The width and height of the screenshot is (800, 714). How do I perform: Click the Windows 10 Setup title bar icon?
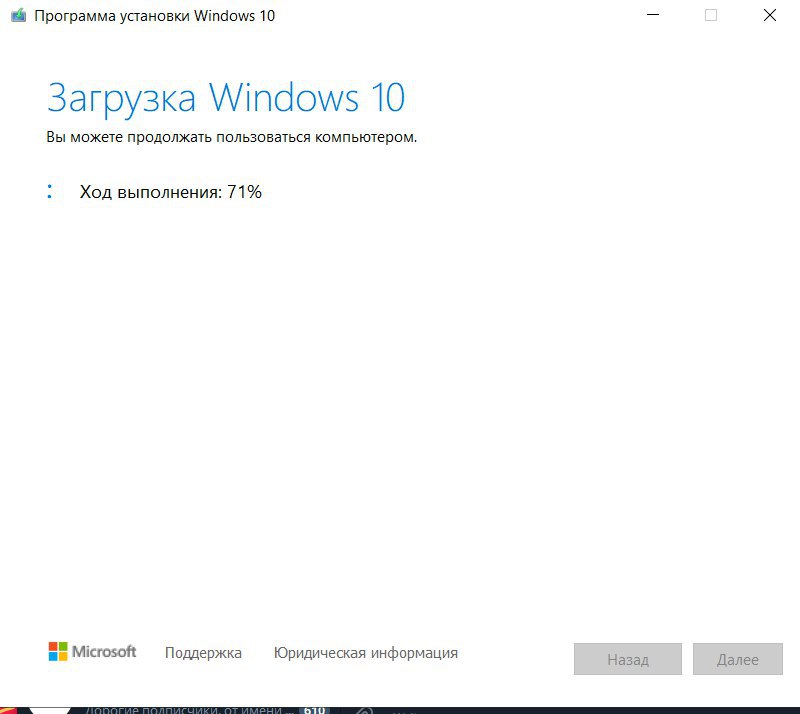tap(18, 16)
